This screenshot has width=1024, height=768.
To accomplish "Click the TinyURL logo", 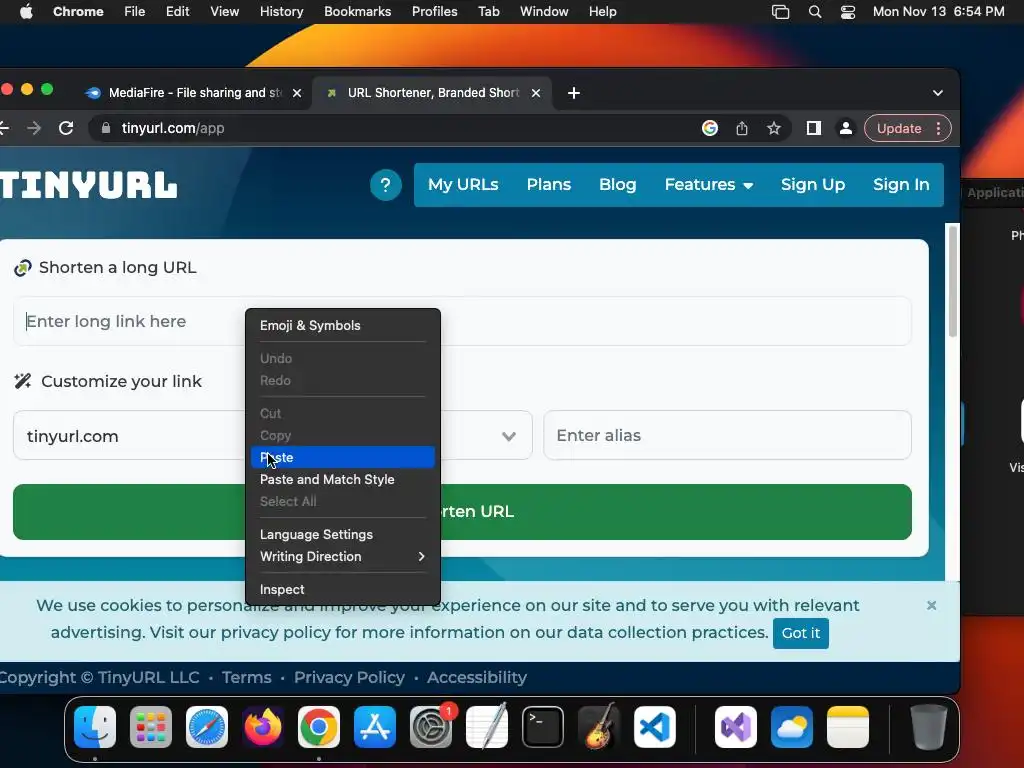I will (x=89, y=185).
